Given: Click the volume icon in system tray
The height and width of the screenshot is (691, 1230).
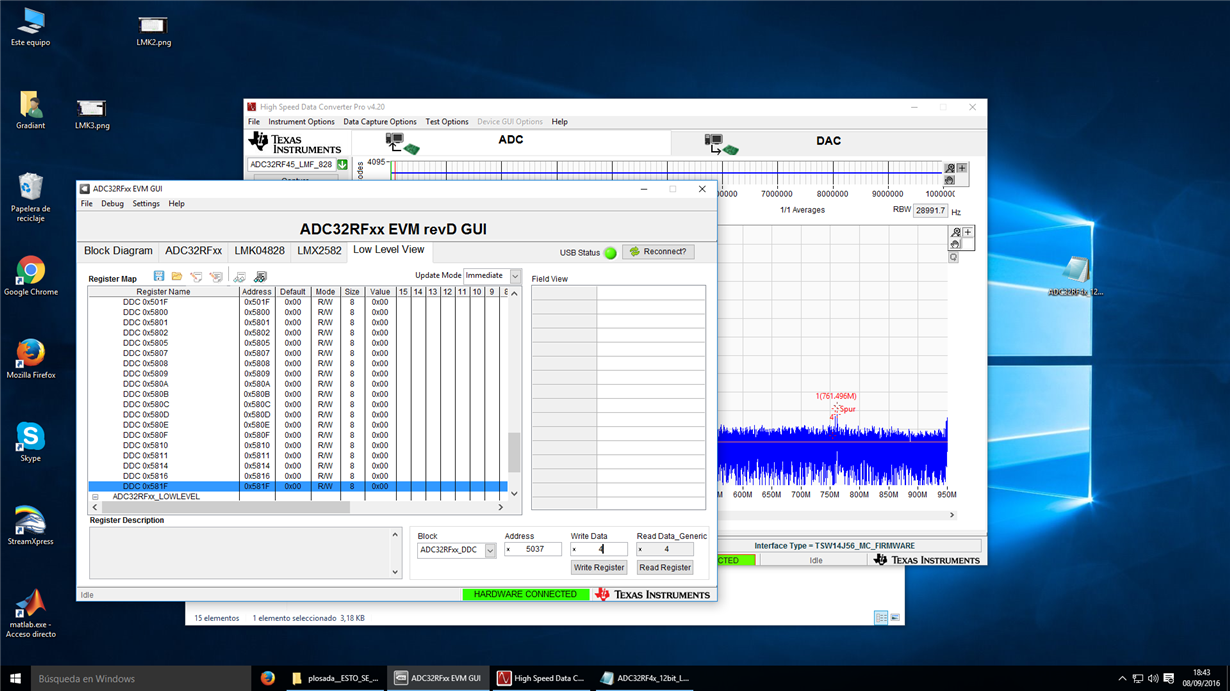Looking at the screenshot, I should 1153,679.
